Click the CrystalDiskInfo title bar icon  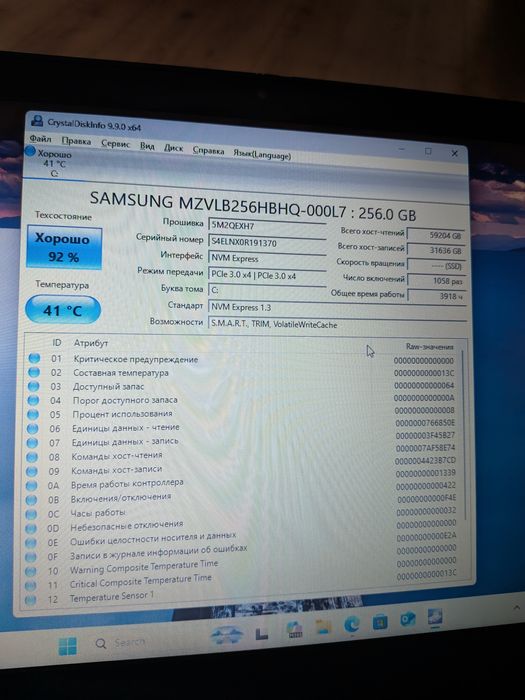click(37, 121)
